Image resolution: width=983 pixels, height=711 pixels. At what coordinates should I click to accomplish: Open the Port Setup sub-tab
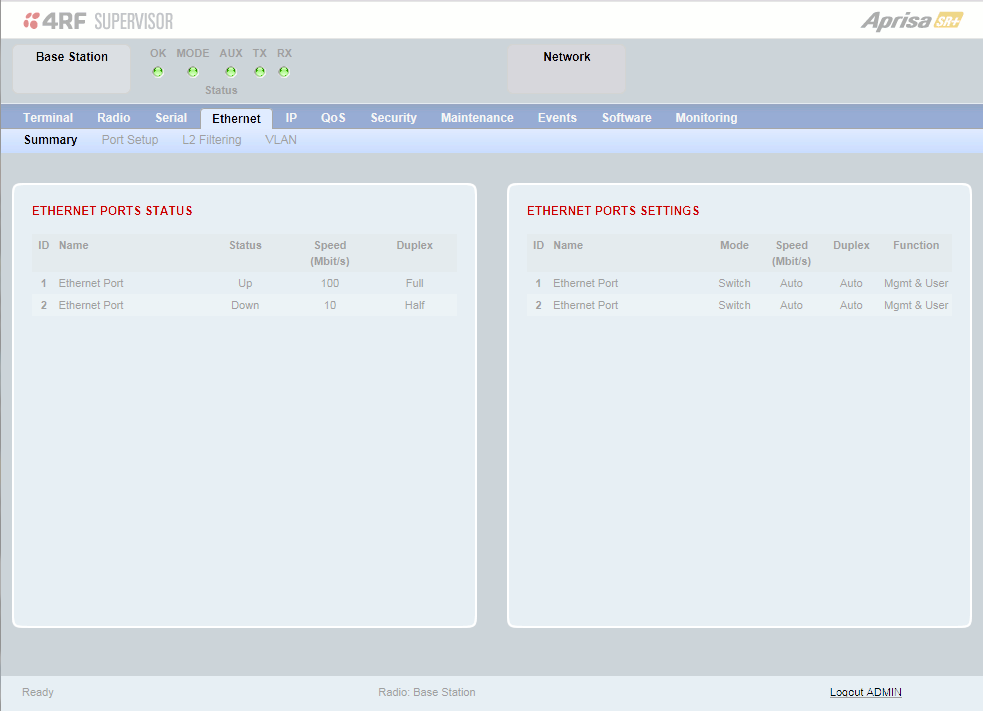pos(130,140)
